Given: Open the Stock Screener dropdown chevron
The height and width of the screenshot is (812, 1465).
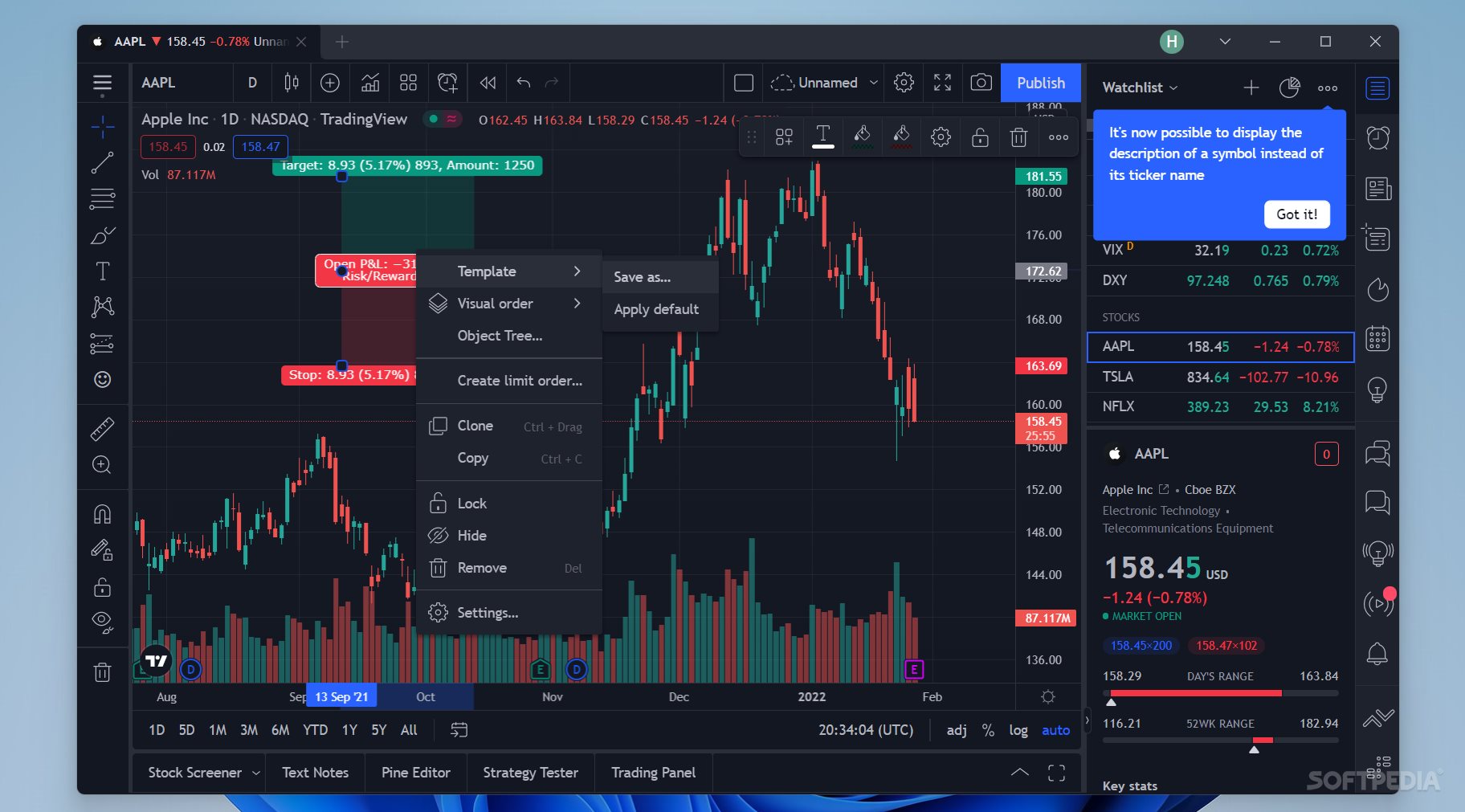Looking at the screenshot, I should click(x=255, y=773).
